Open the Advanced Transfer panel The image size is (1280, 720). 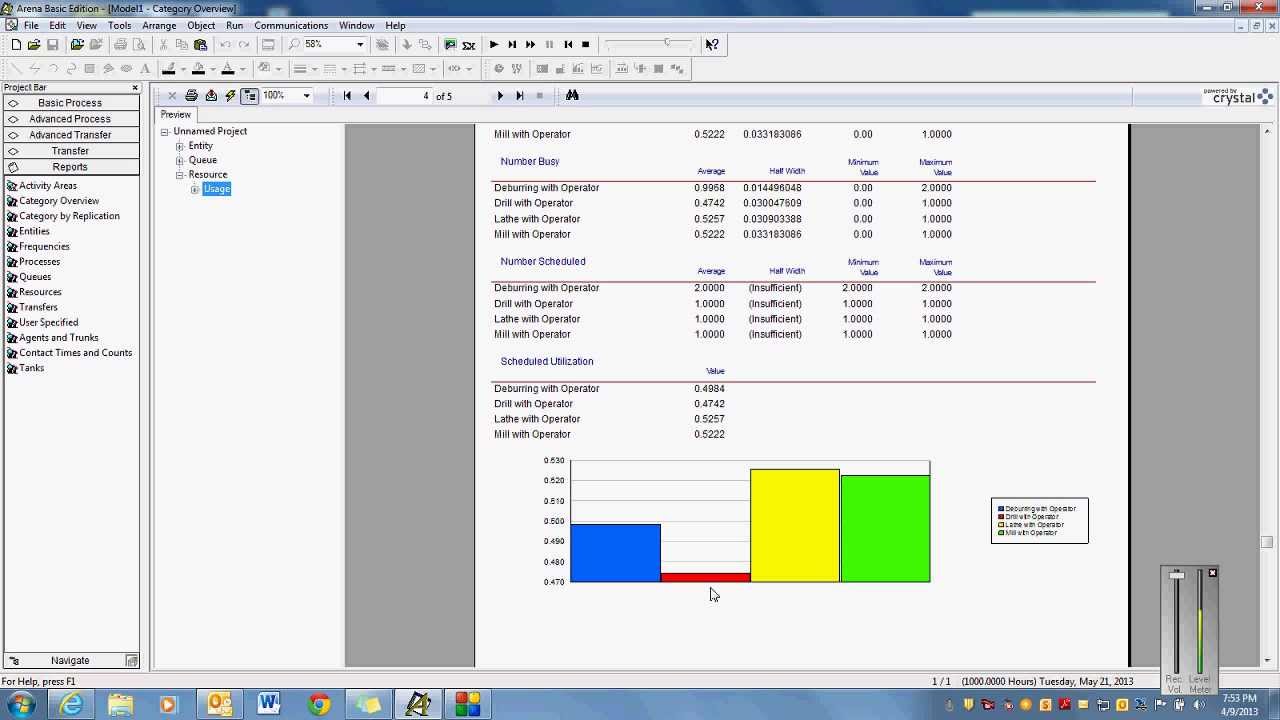click(x=70, y=135)
